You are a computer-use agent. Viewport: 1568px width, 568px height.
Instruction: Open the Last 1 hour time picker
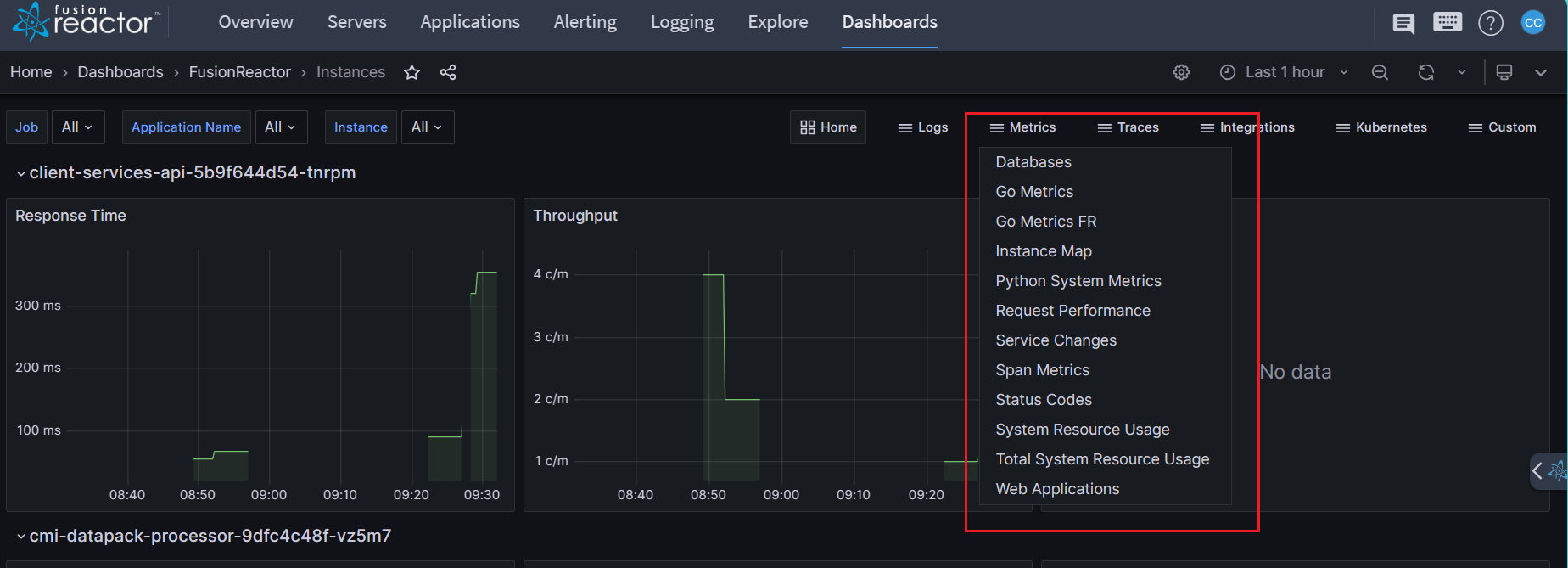pyautogui.click(x=1284, y=73)
